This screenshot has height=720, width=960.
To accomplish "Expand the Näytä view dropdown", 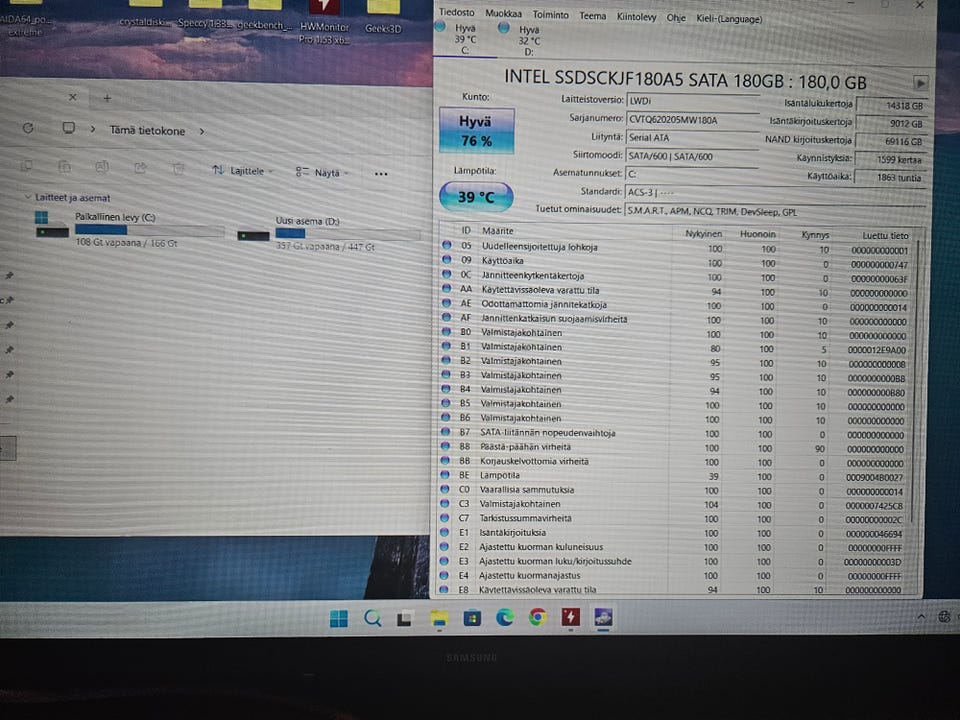I will [322, 173].
